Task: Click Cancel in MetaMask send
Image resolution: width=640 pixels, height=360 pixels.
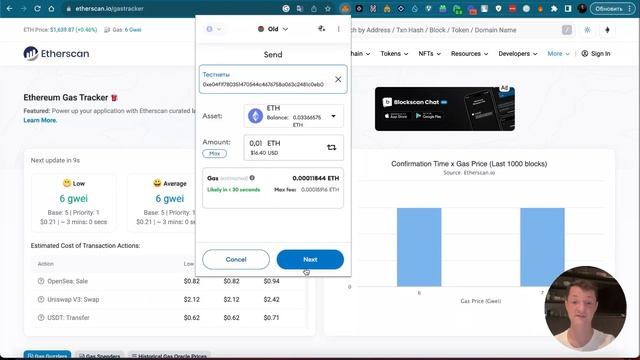Action: [236, 260]
